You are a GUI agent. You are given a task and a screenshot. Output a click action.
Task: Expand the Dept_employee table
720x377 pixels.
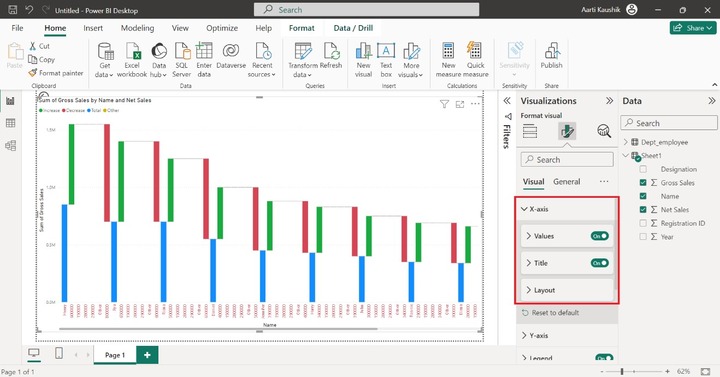pyautogui.click(x=625, y=142)
